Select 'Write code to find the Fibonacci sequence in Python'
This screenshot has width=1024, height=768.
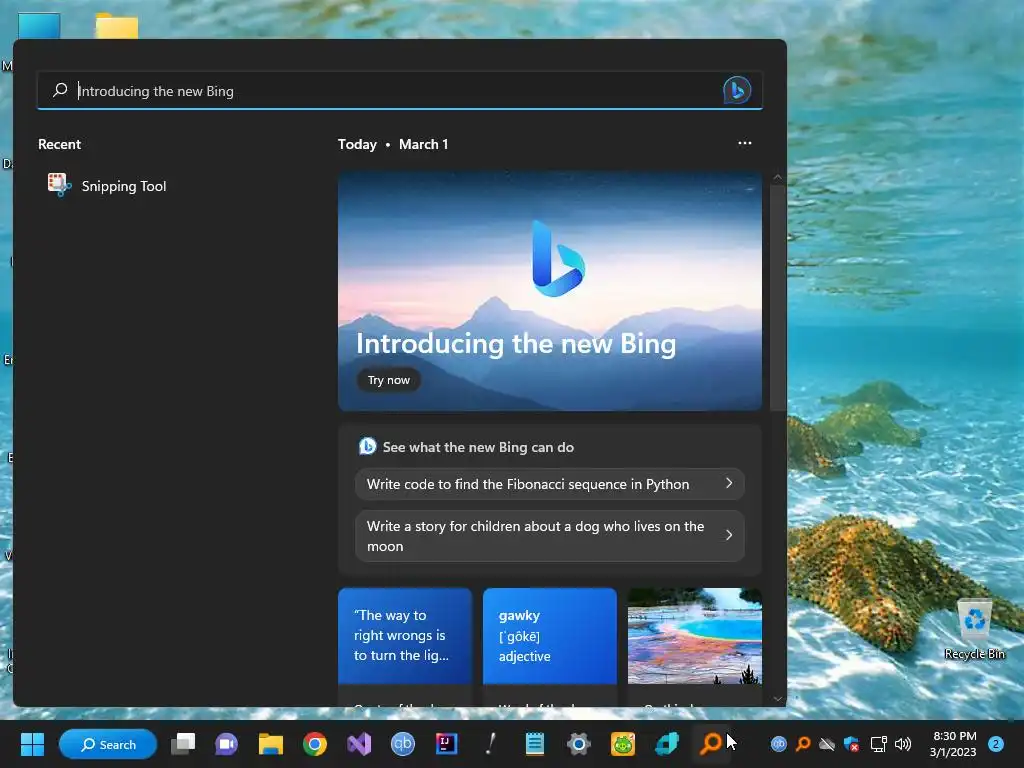point(550,484)
